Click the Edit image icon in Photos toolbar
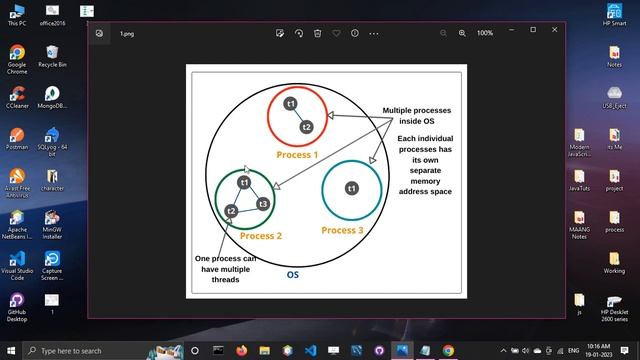 (x=280, y=33)
